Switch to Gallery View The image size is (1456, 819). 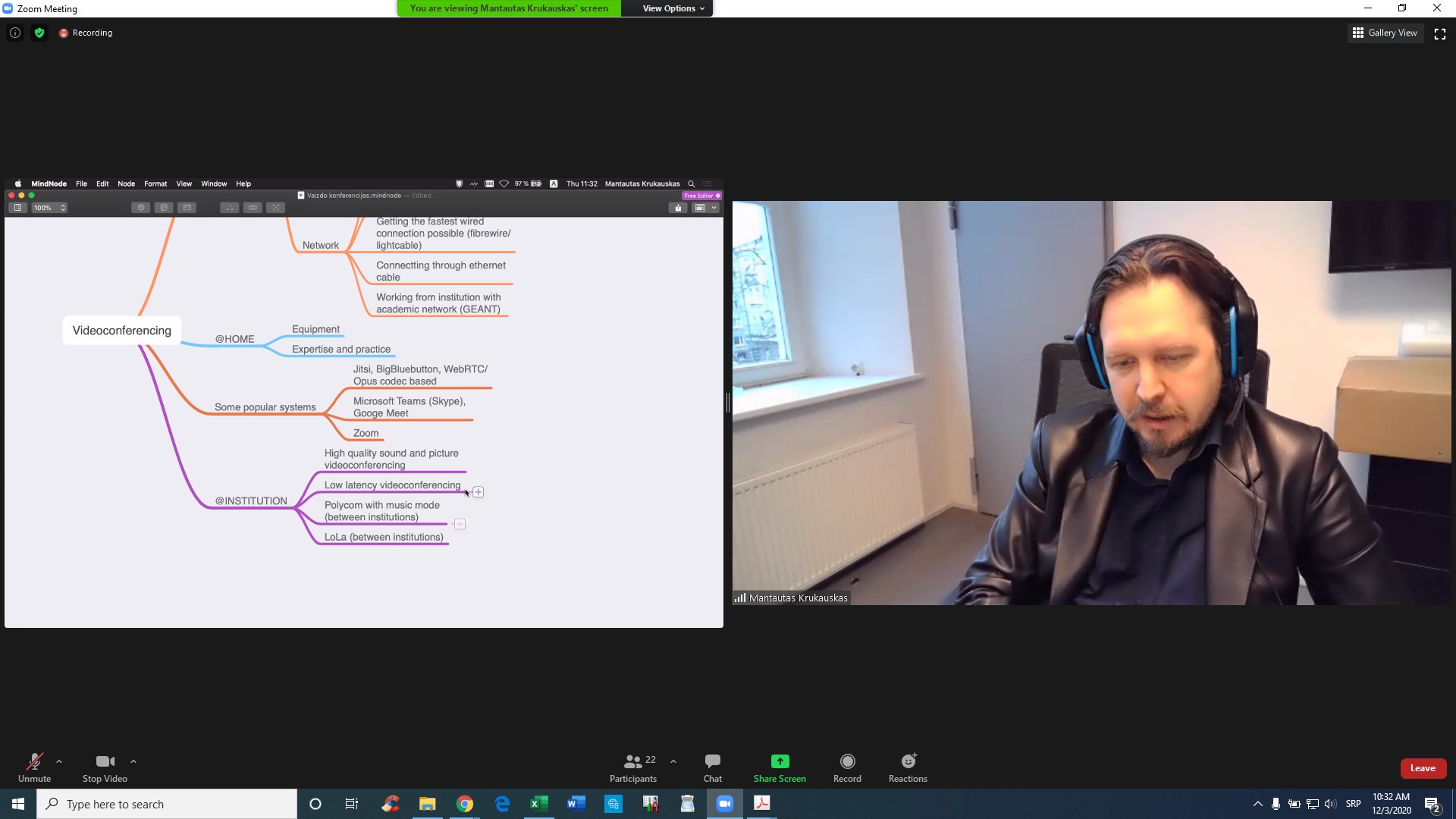coord(1385,33)
